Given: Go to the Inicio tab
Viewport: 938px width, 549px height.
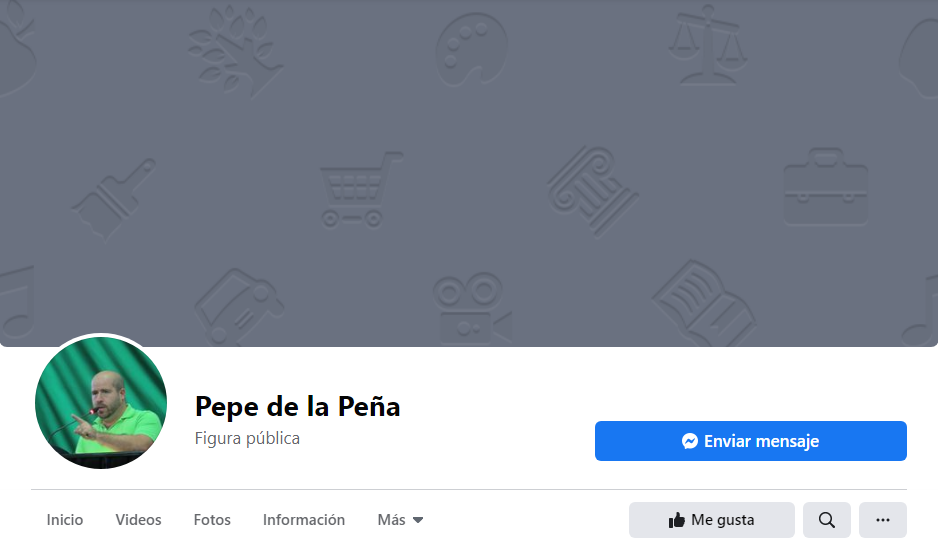Looking at the screenshot, I should click(x=65, y=520).
